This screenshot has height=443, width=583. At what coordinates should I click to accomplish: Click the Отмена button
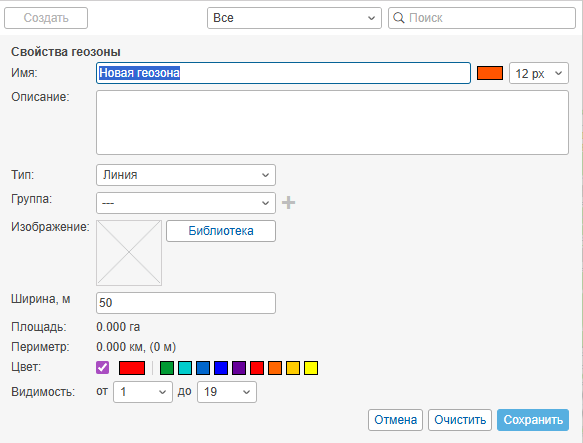point(395,420)
